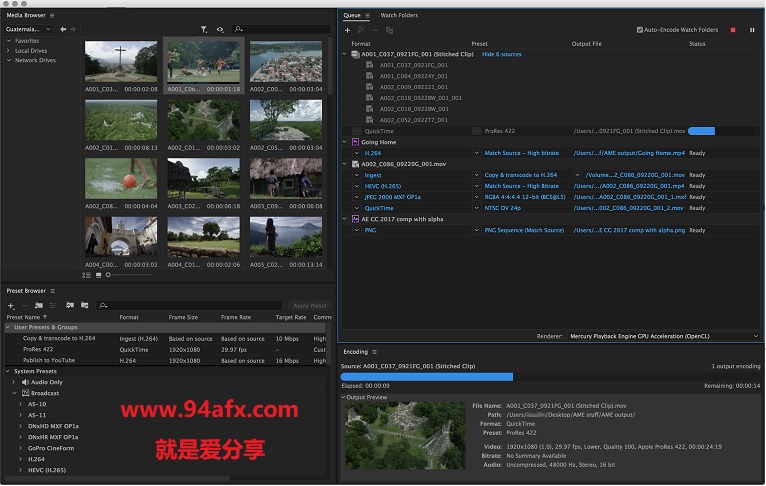
Task: Toggle Auto-Encode Watch Folders checkbox
Action: click(x=639, y=30)
